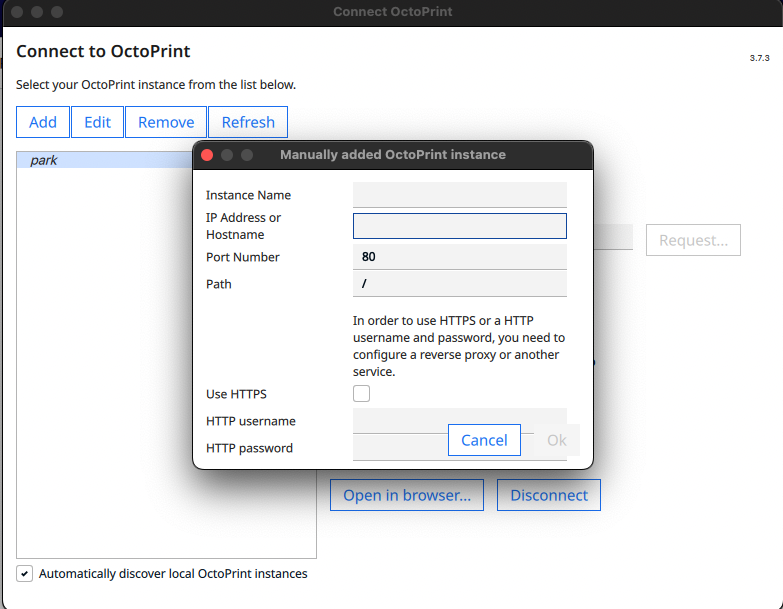The height and width of the screenshot is (609, 783).
Task: Close the Connect OctoPrint window
Action: tap(17, 11)
